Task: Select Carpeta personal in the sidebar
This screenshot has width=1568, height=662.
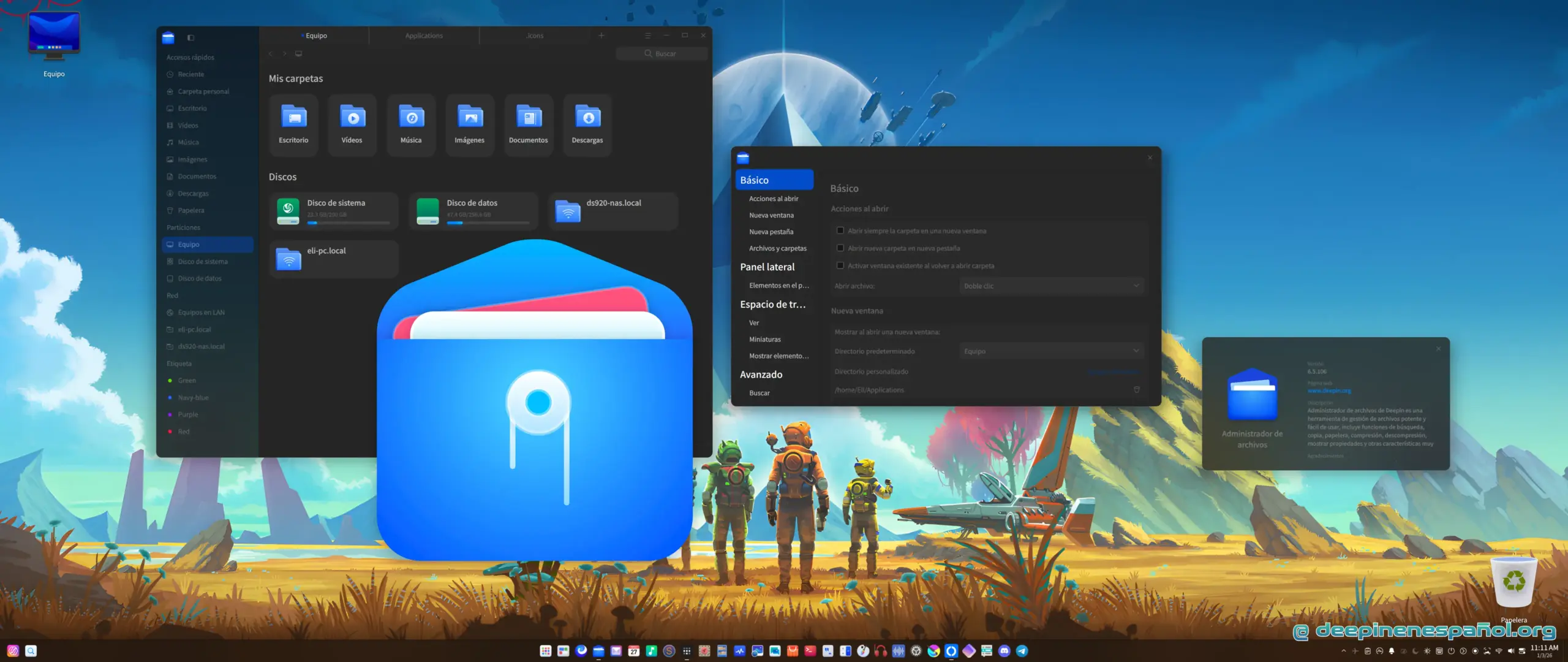Action: (x=208, y=91)
